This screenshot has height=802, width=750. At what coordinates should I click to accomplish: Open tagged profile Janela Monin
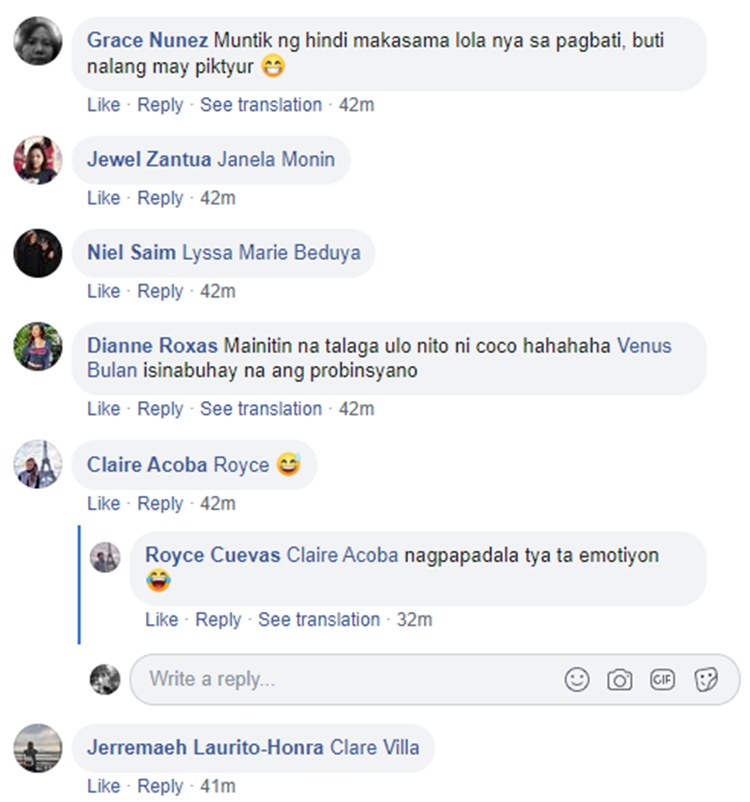coord(276,159)
